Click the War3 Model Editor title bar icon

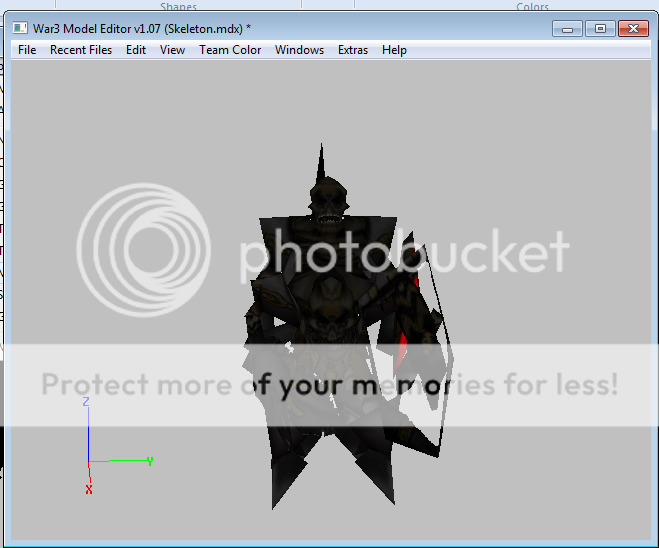click(x=20, y=28)
